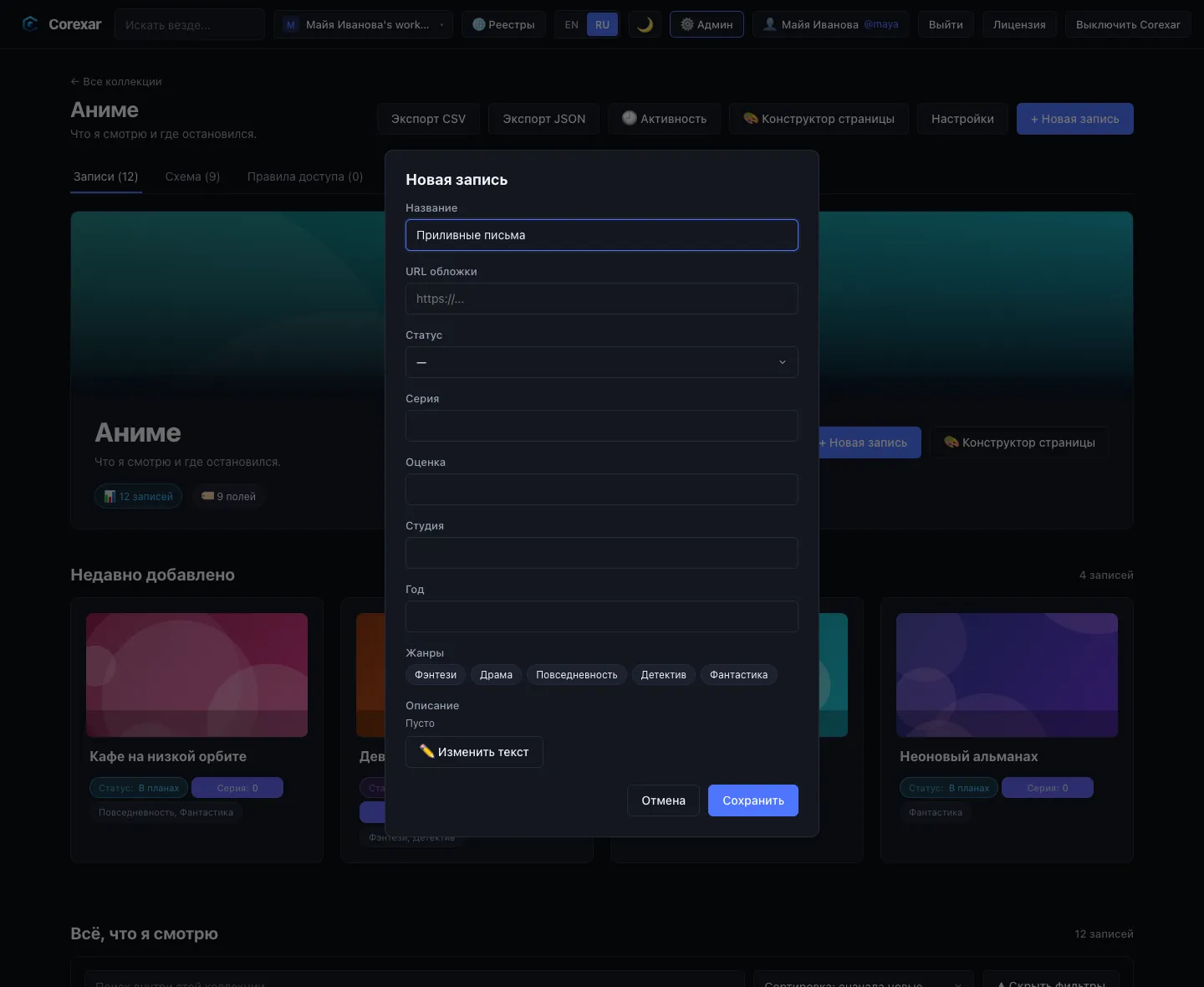Click Серия: 0 on Неоновый альманах card
This screenshot has height=987, width=1204.
1048,788
